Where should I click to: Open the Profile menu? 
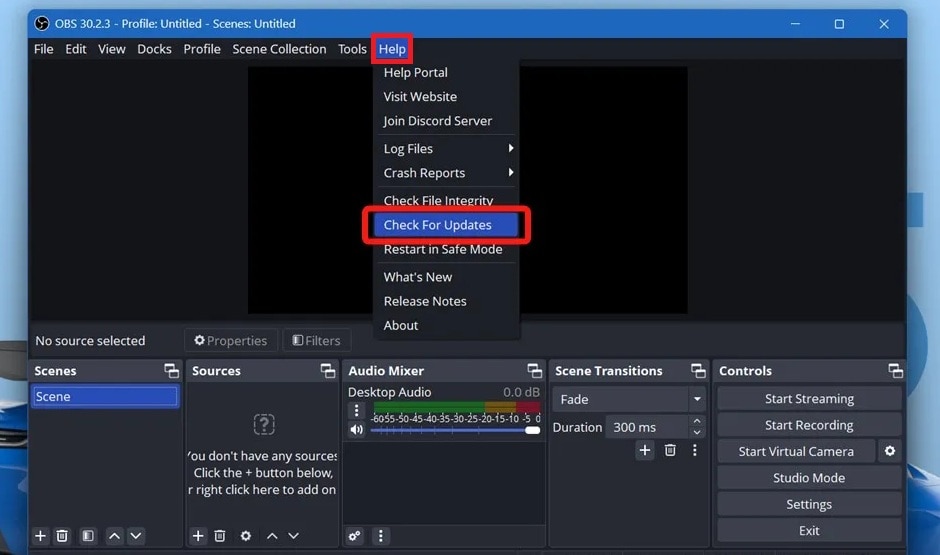click(x=202, y=49)
